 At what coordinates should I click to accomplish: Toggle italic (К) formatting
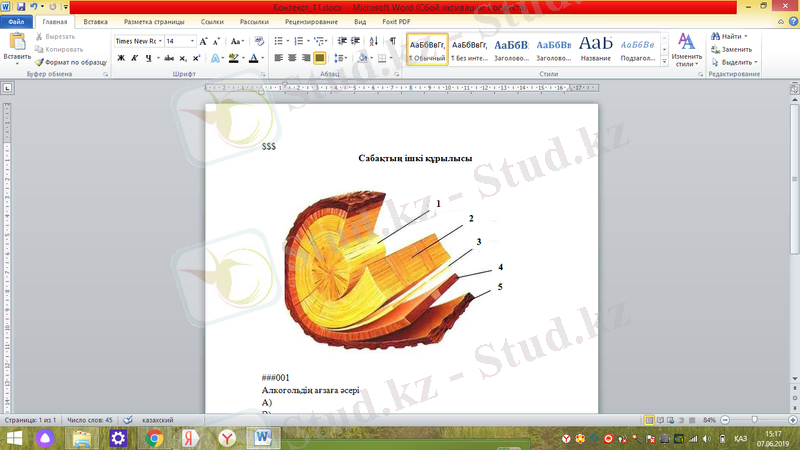point(135,58)
